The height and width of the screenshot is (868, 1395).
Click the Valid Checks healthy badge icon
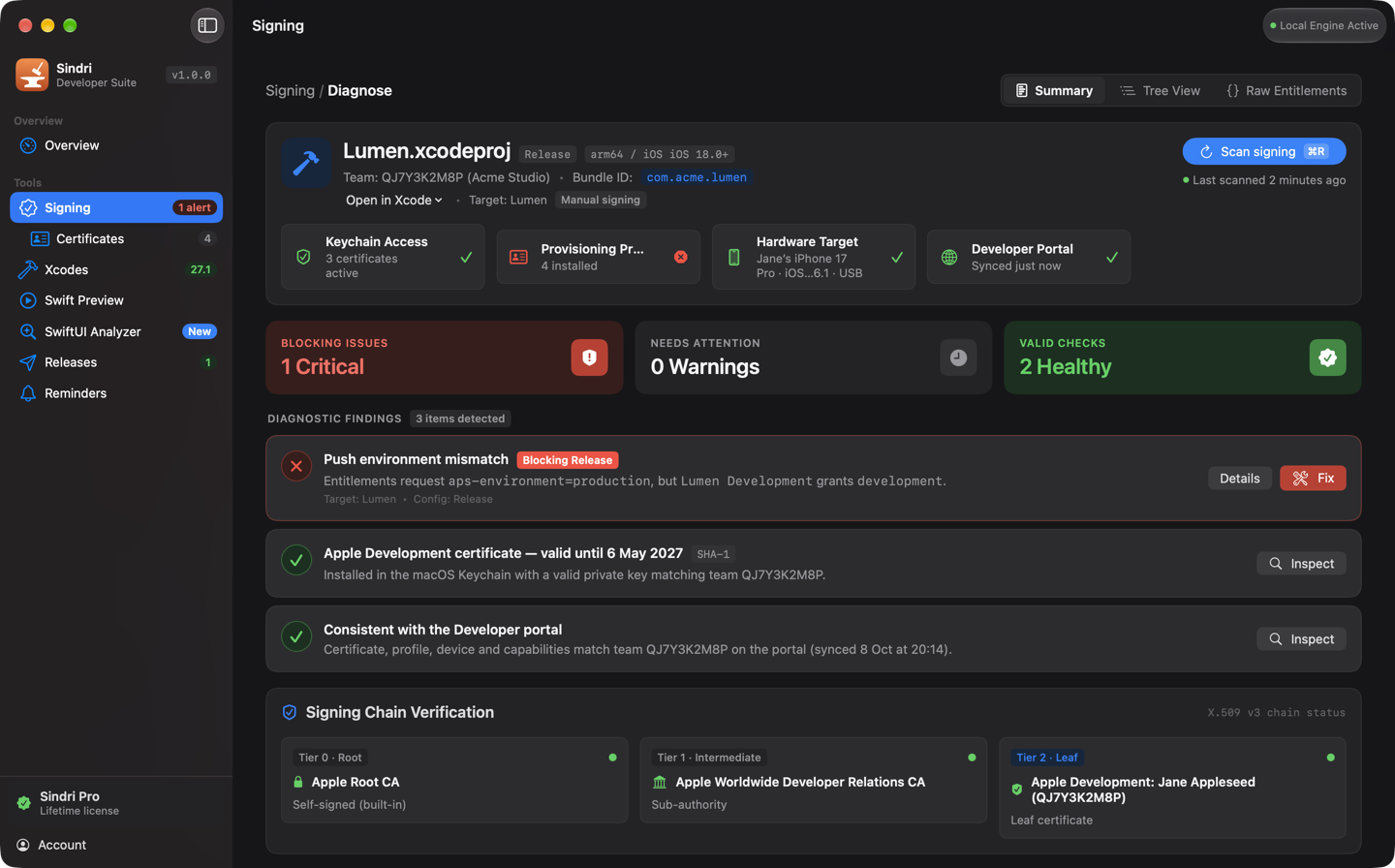click(1327, 357)
